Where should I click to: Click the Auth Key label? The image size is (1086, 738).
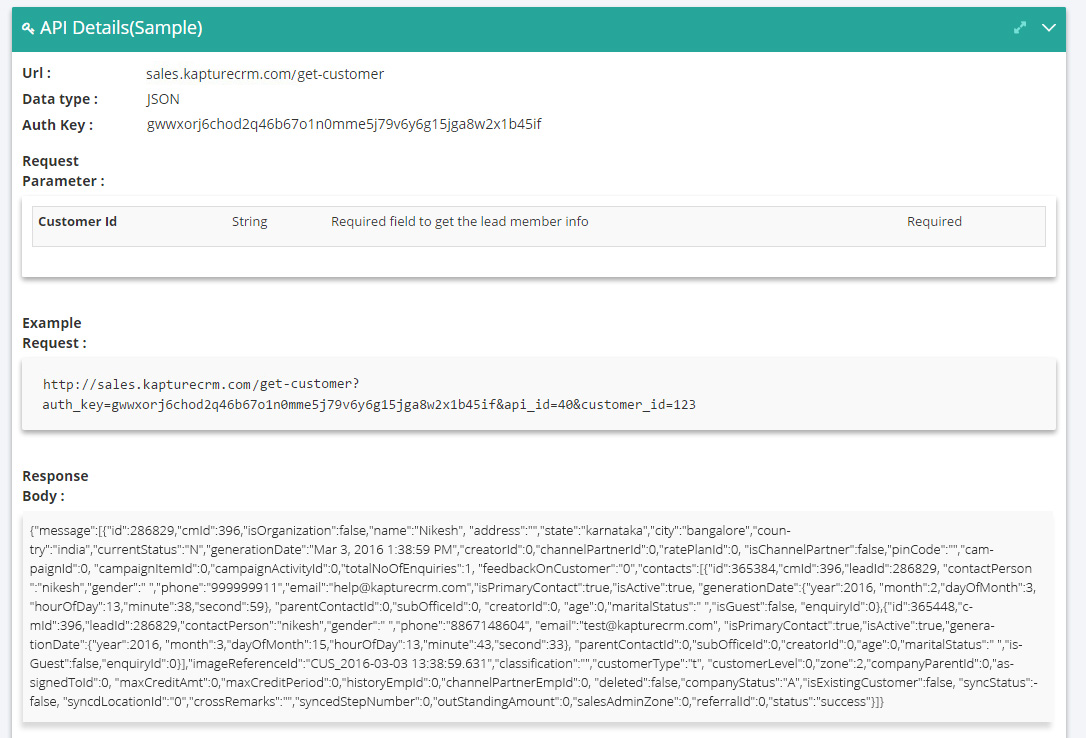[57, 125]
